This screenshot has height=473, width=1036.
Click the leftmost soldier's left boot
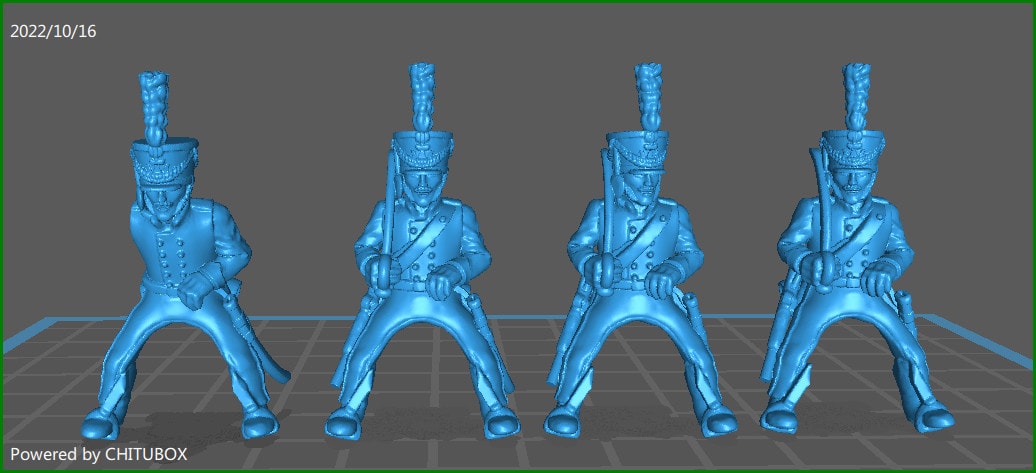pyautogui.click(x=257, y=424)
